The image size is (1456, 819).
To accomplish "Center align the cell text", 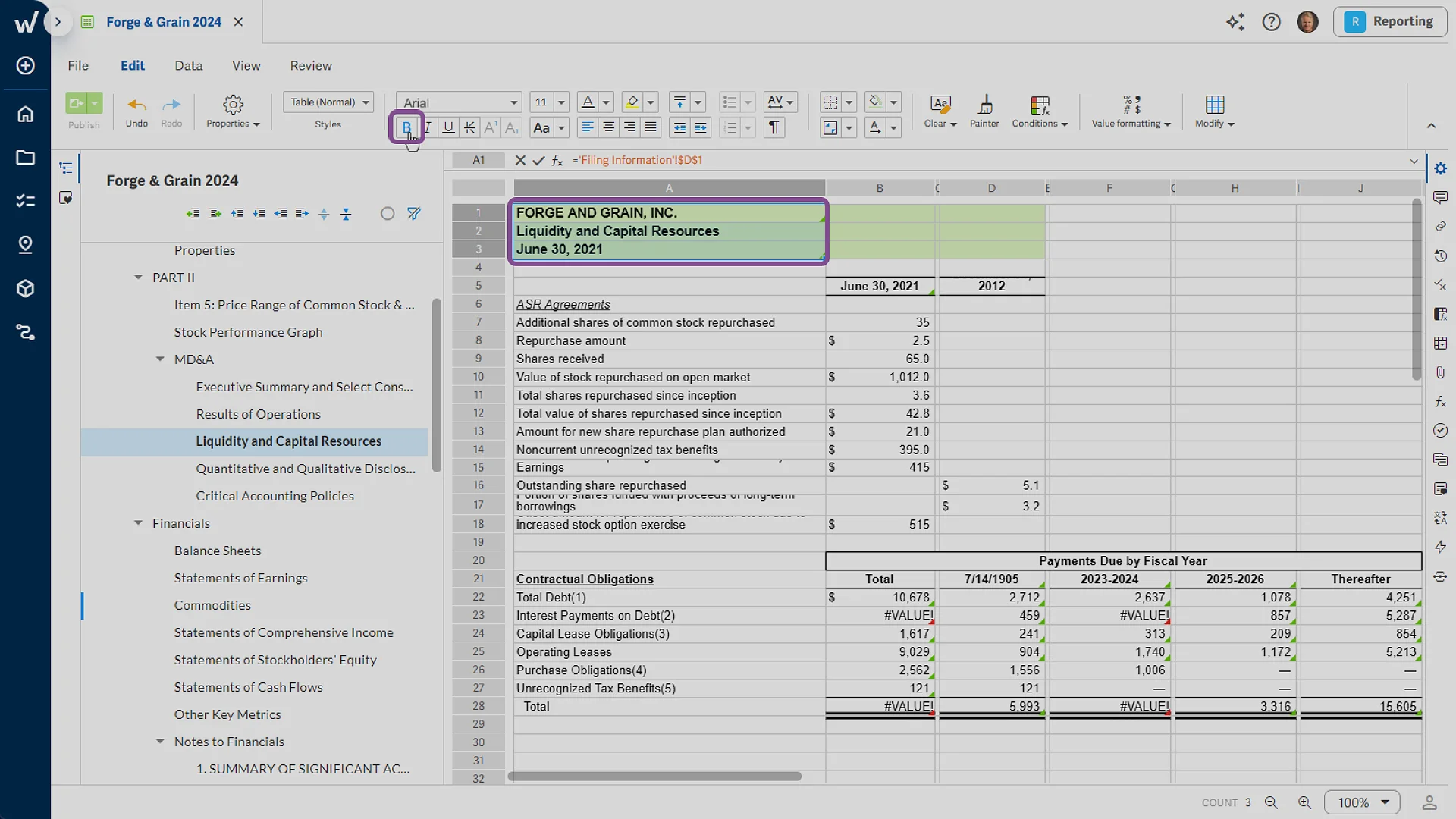I will pos(608,127).
